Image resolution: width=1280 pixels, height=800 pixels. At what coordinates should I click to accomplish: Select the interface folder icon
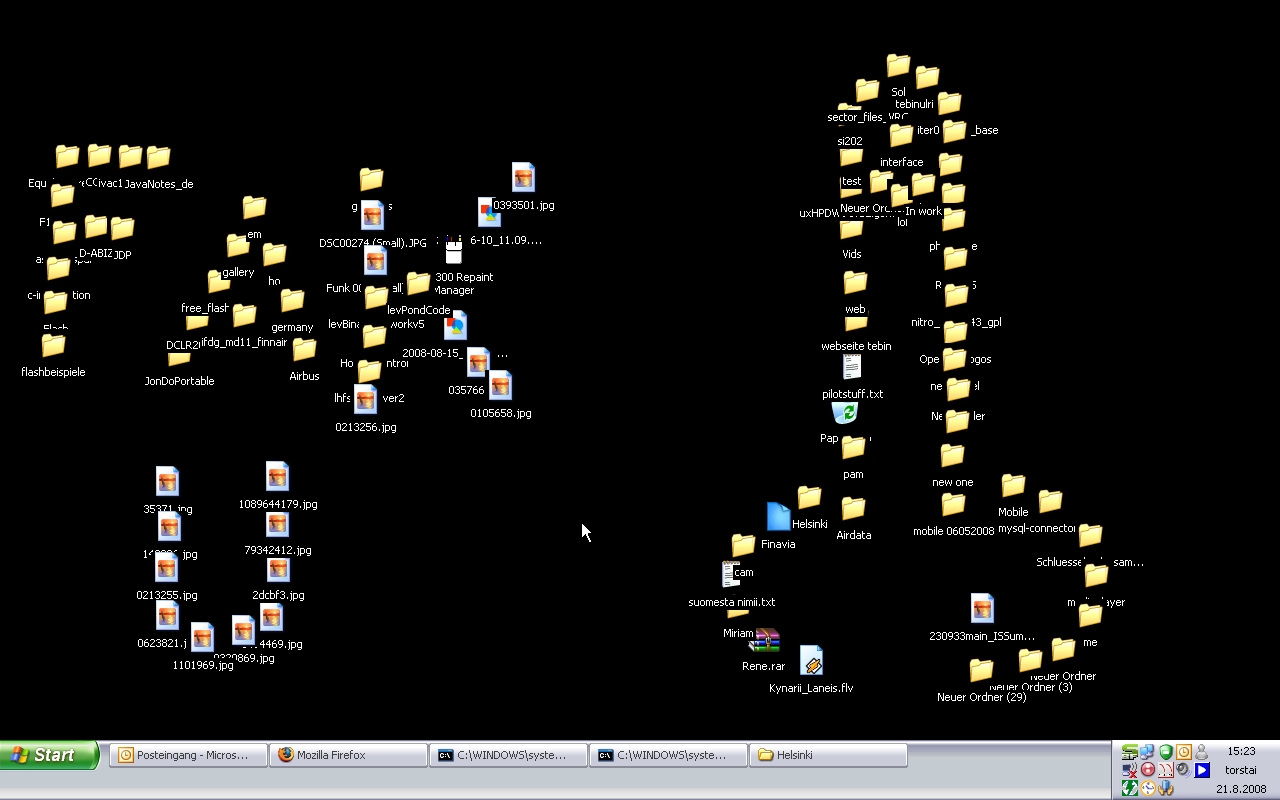point(901,135)
